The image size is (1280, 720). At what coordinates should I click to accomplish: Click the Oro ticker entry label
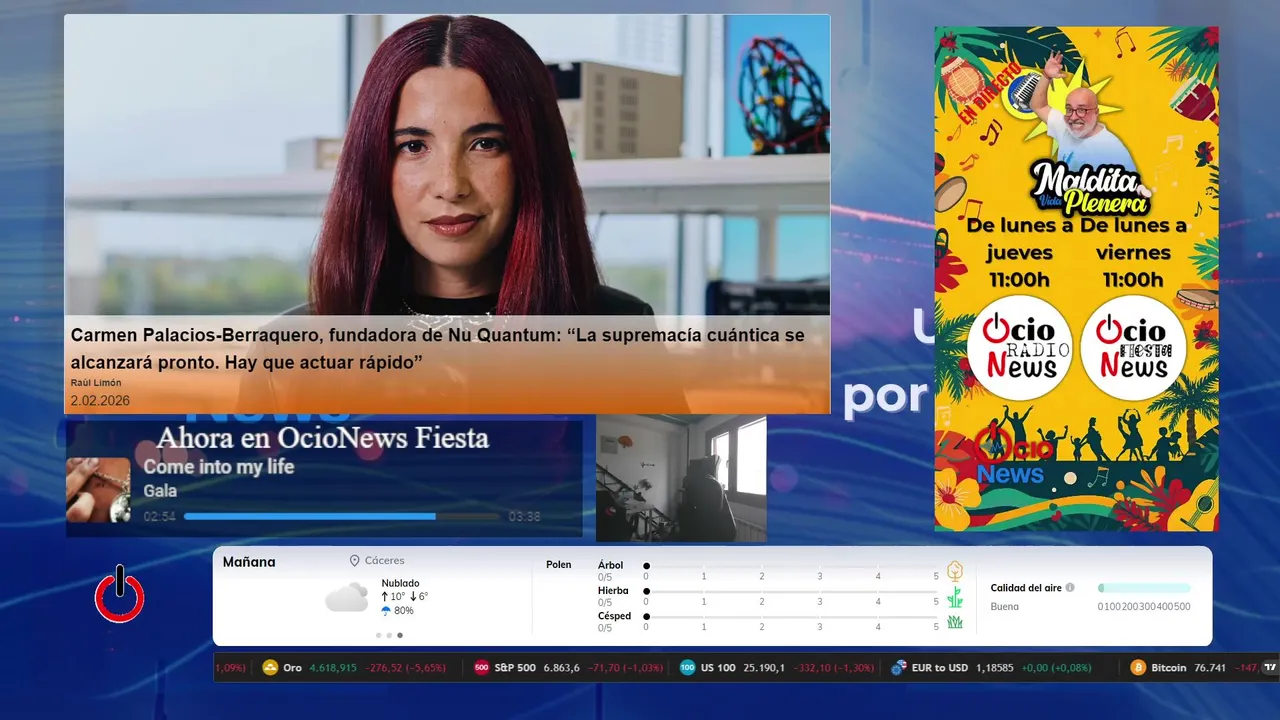292,667
